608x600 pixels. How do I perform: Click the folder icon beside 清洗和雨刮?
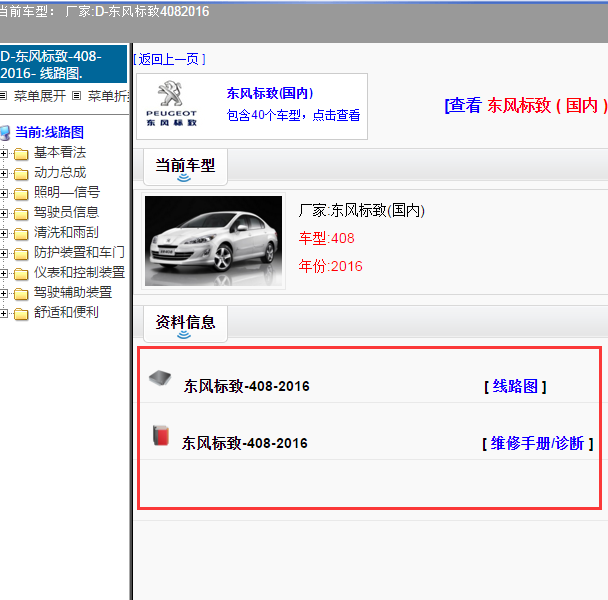(21, 233)
